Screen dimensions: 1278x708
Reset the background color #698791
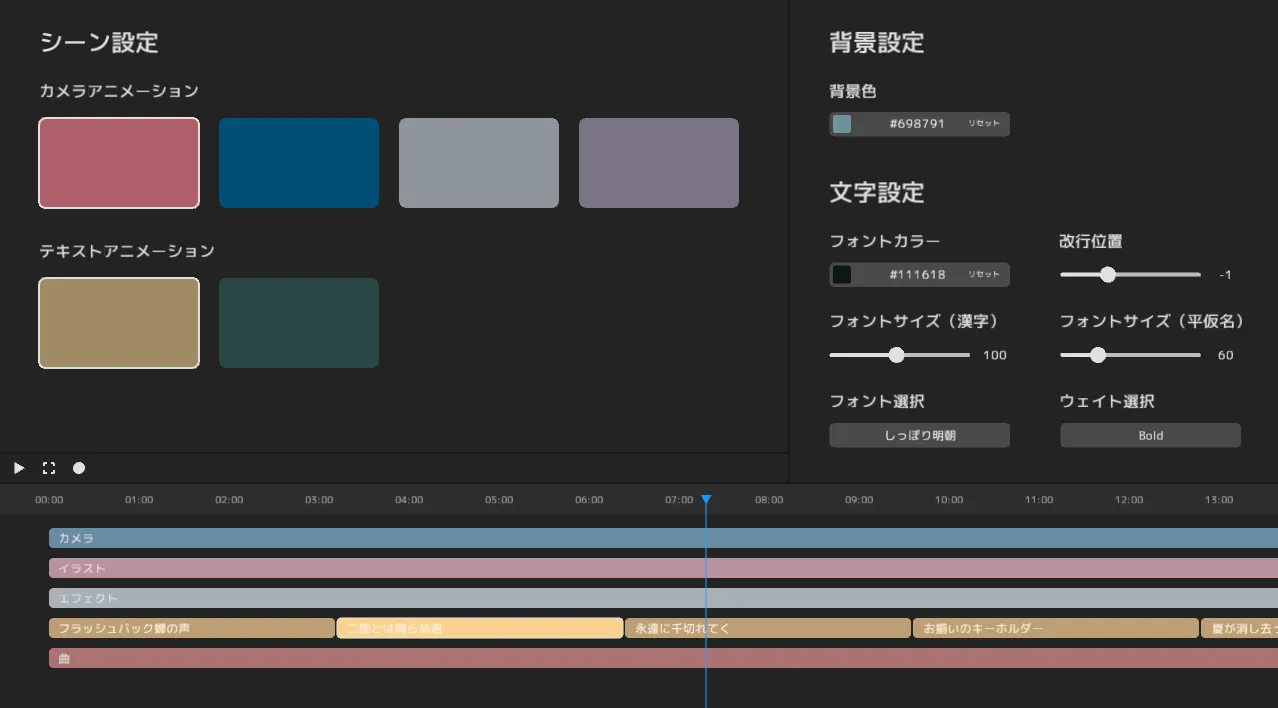[983, 124]
